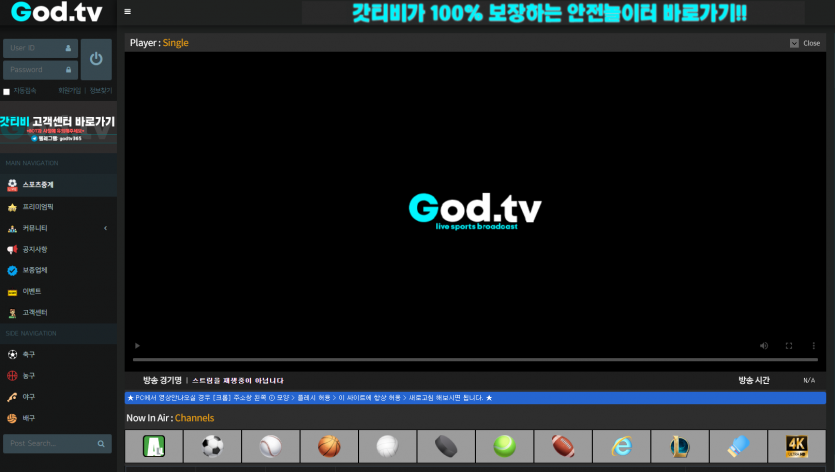The image size is (835, 472).
Task: Click the 'Channels' heading text
Action: click(x=194, y=418)
